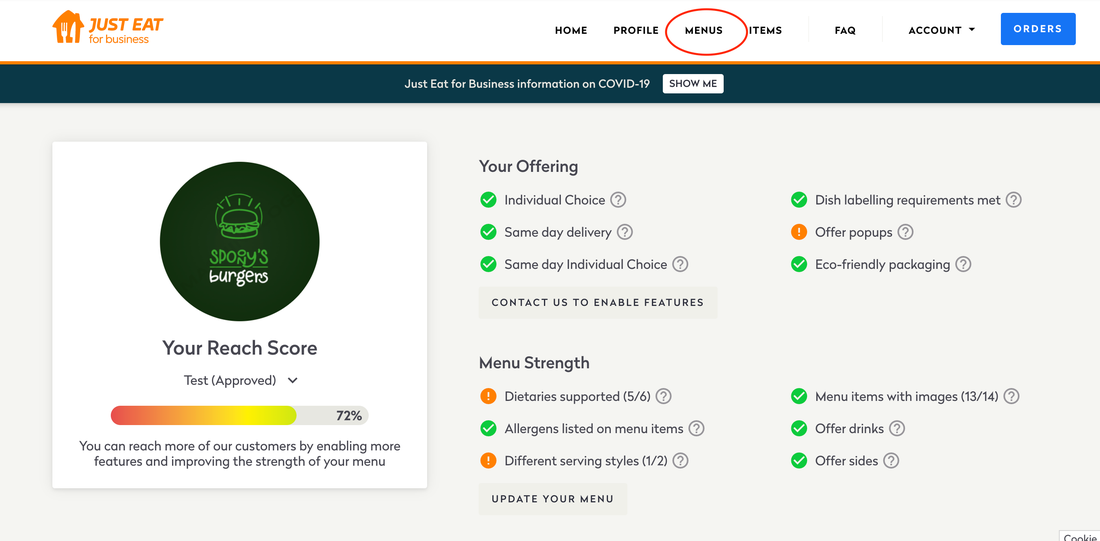
Task: Open the FAQ page
Action: (845, 30)
